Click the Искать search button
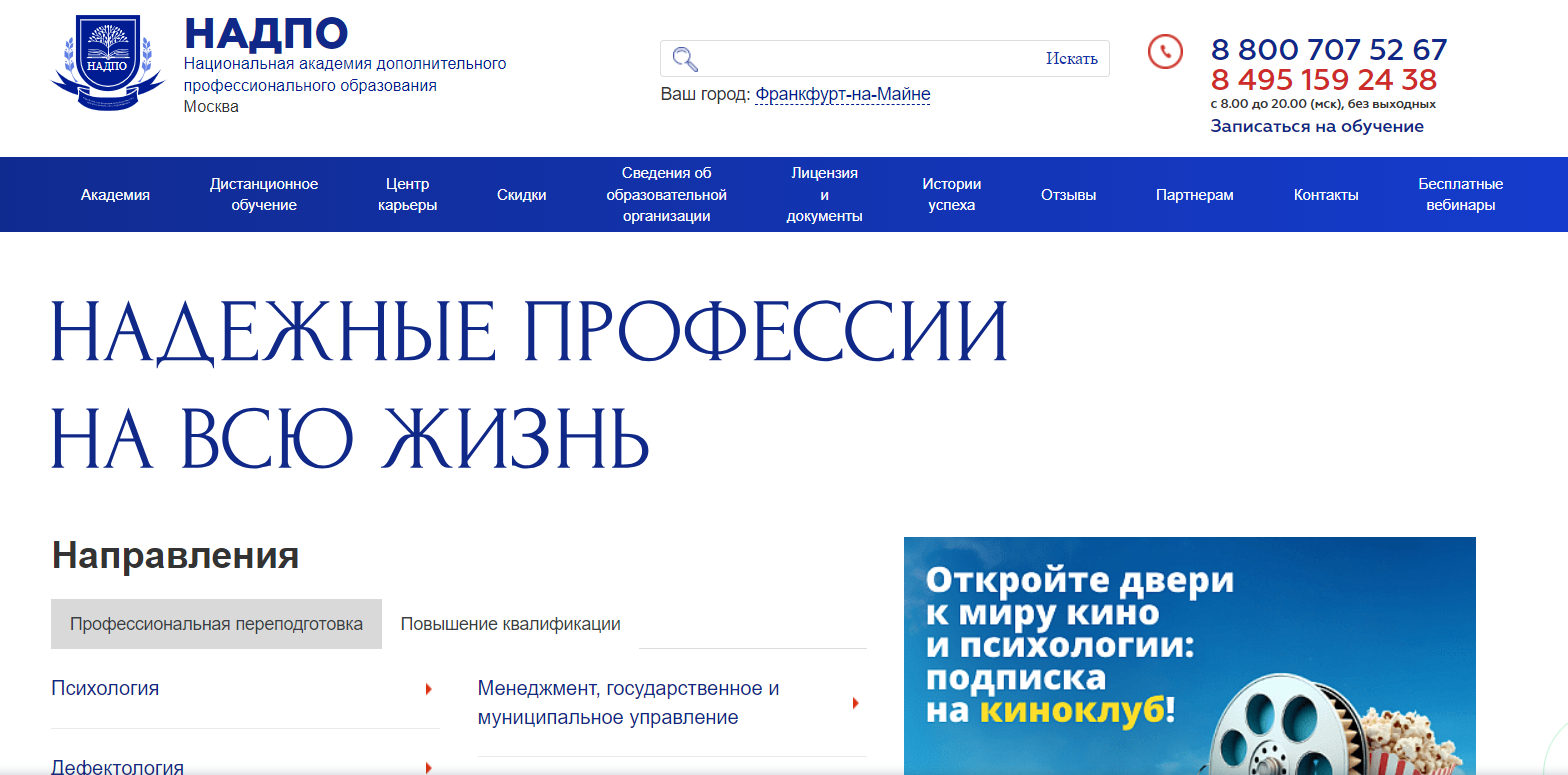Image resolution: width=1568 pixels, height=775 pixels. pyautogui.click(x=1071, y=58)
